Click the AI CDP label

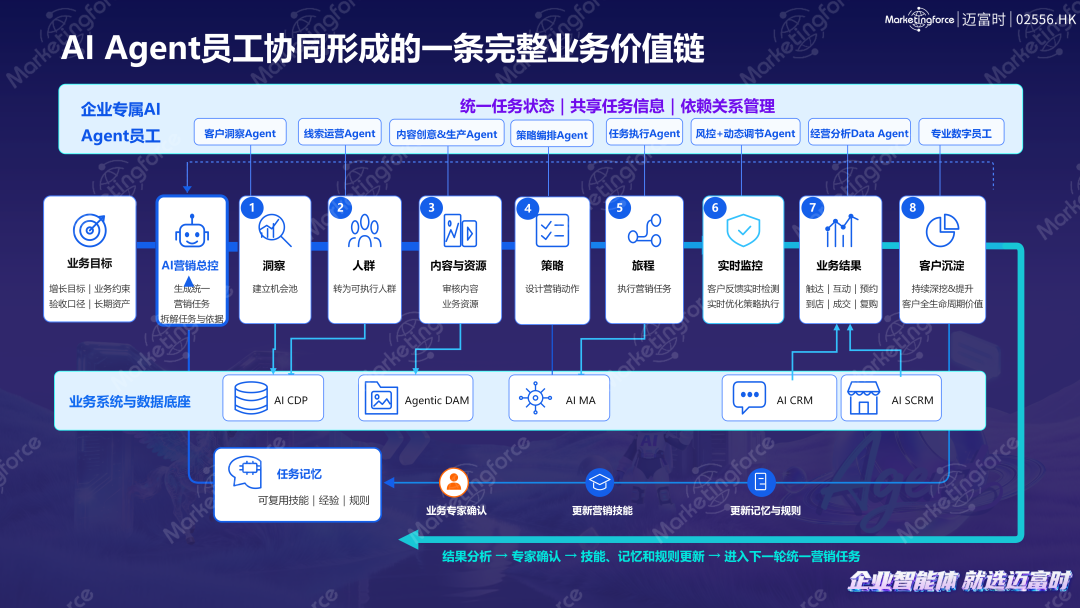291,400
